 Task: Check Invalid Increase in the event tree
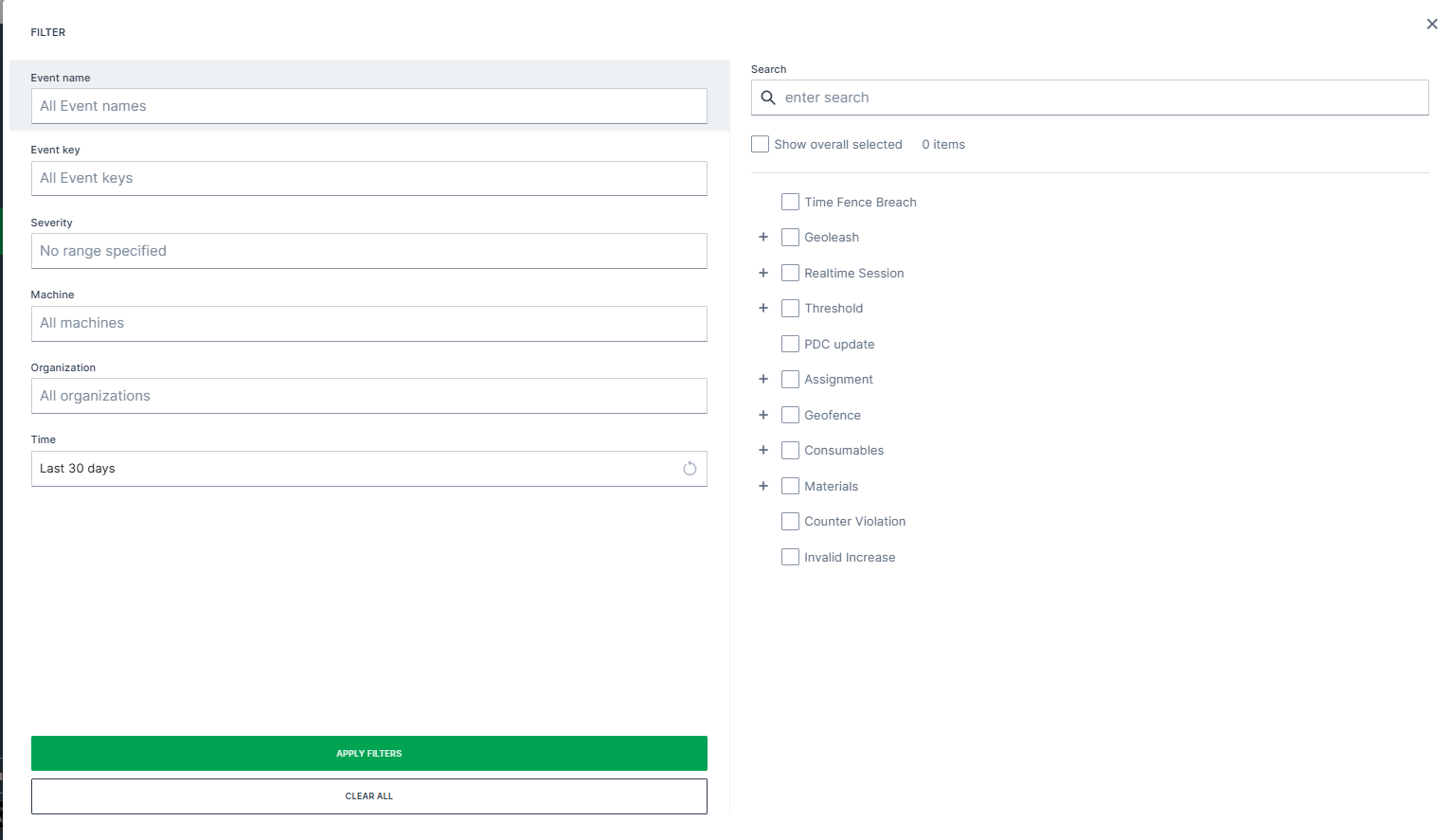(790, 557)
